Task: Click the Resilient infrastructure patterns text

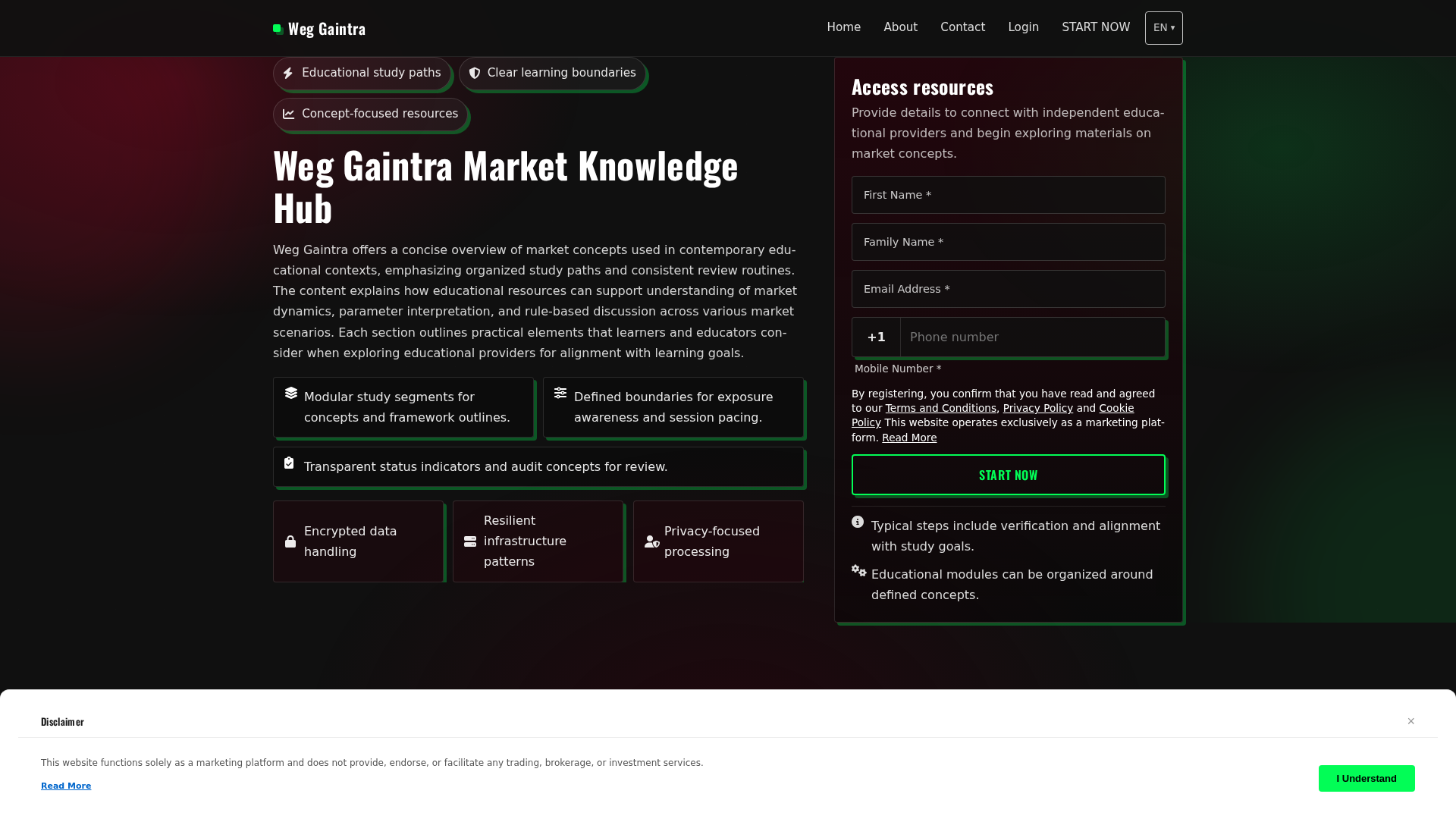Action: [x=526, y=541]
